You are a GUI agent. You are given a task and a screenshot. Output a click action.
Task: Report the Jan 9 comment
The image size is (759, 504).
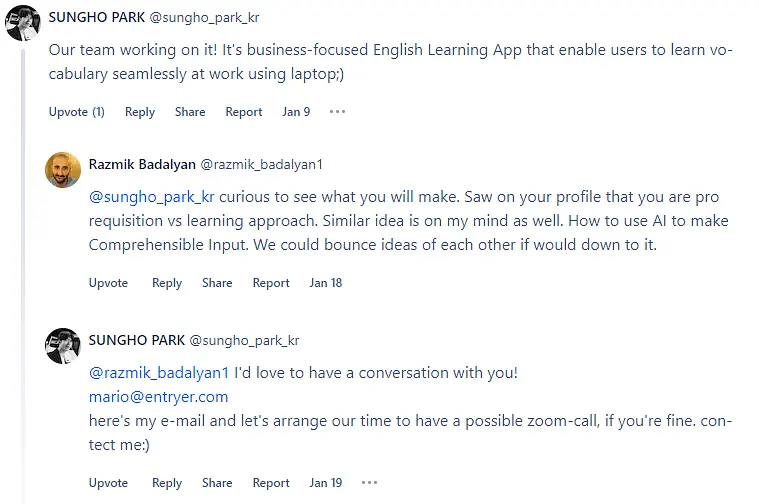[243, 112]
